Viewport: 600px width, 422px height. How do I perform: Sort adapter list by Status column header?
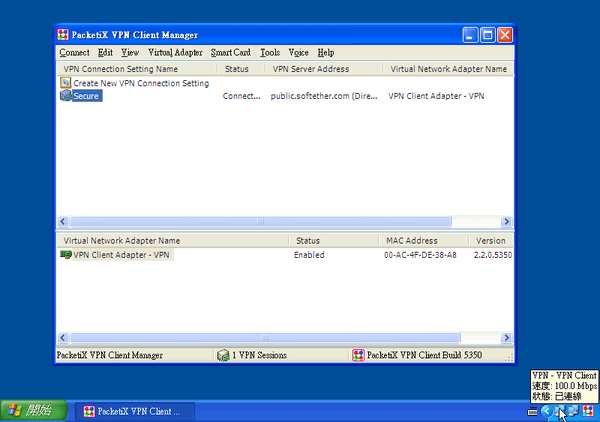(334, 241)
